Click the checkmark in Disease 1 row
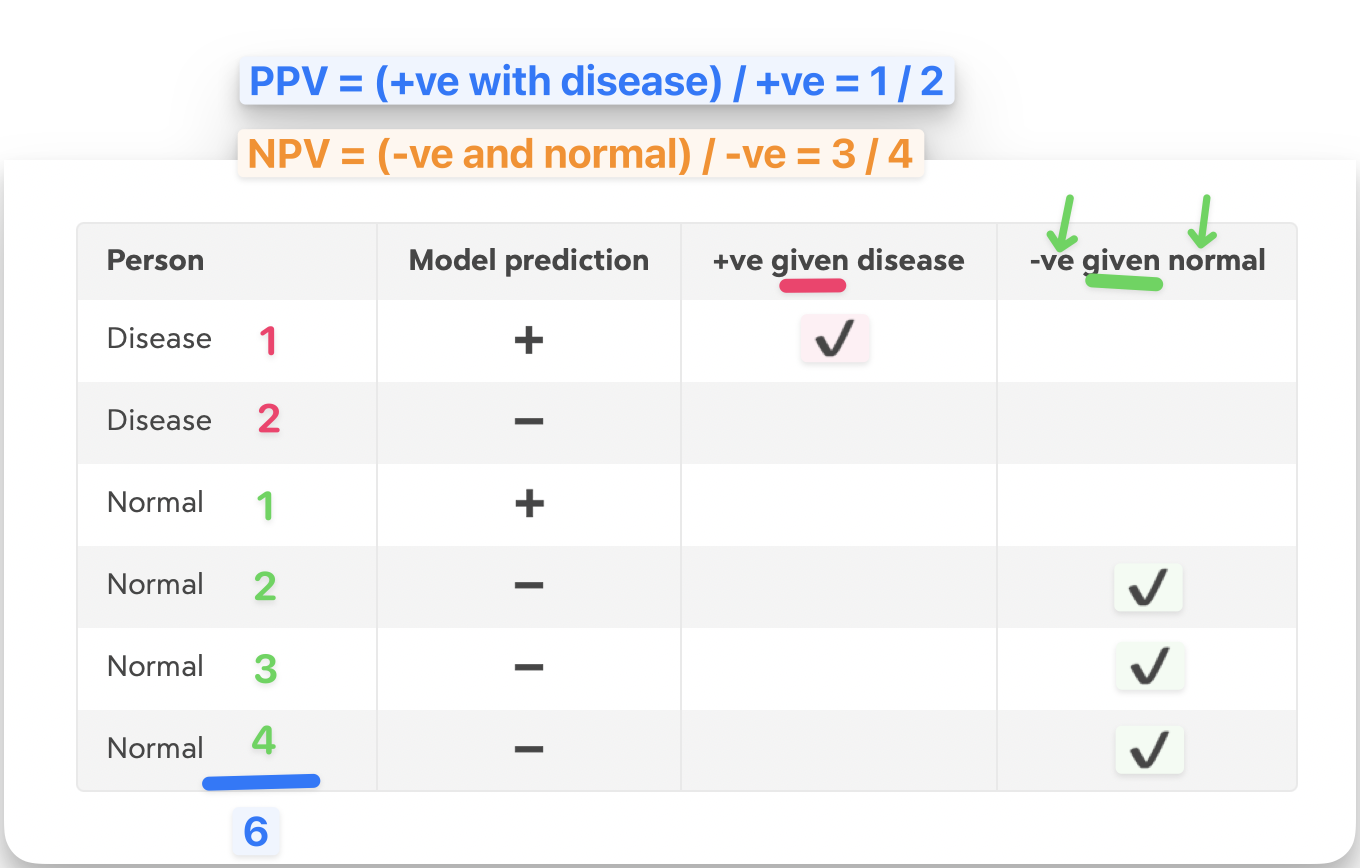This screenshot has width=1360, height=868. click(834, 341)
